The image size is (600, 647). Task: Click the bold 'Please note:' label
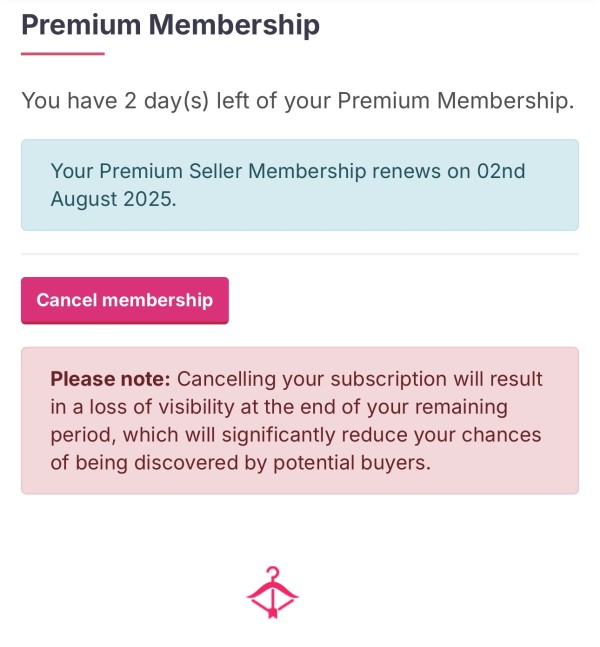pyautogui.click(x=110, y=379)
